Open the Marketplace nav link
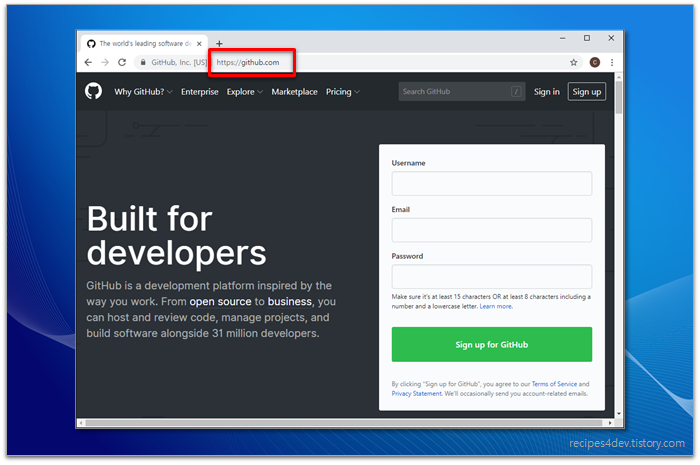This screenshot has height=465, width=700. (294, 92)
